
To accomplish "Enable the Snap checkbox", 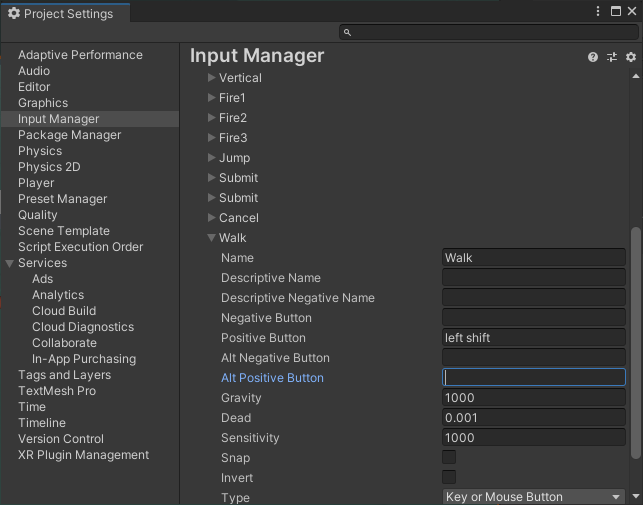I will pos(449,457).
